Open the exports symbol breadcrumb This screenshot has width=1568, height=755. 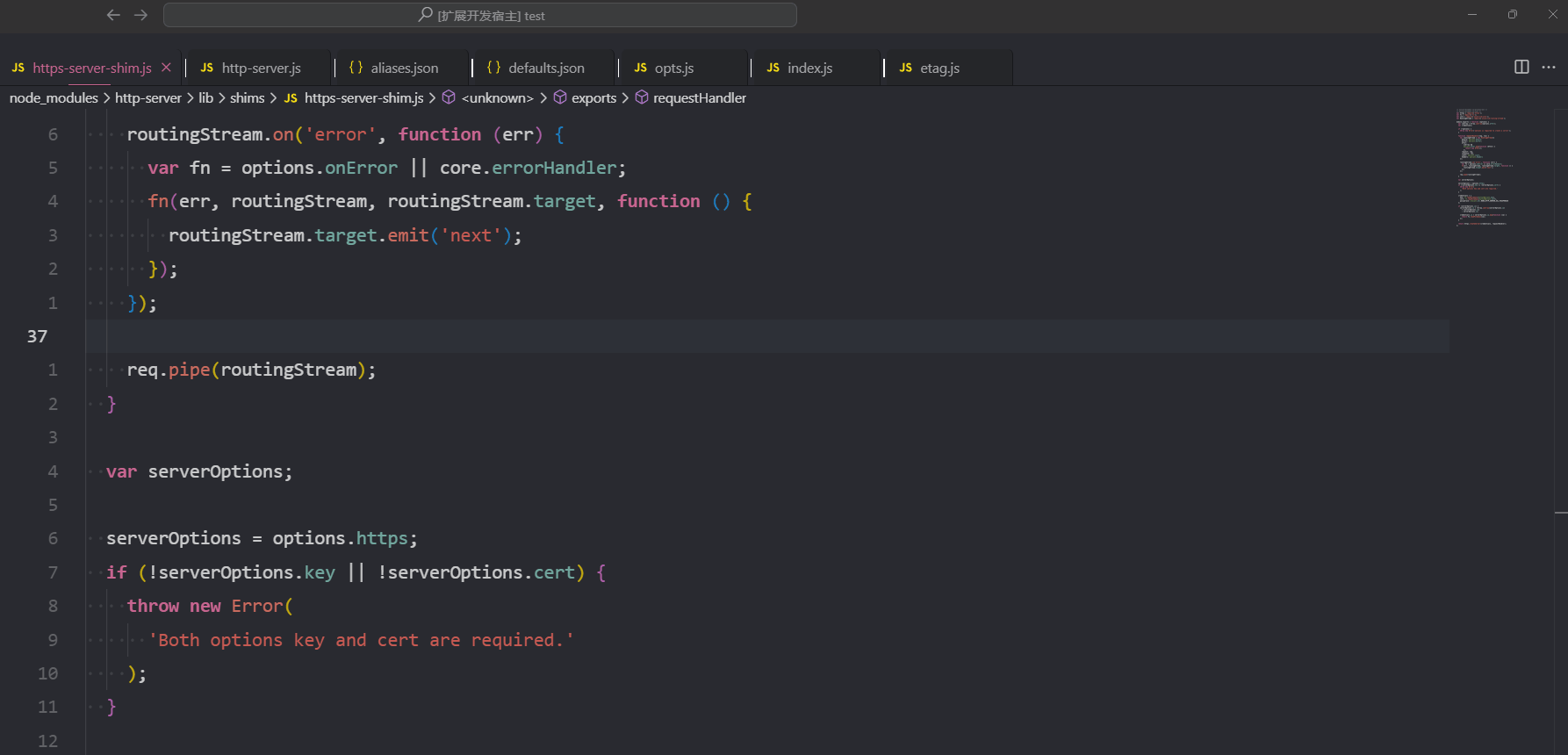tap(593, 97)
